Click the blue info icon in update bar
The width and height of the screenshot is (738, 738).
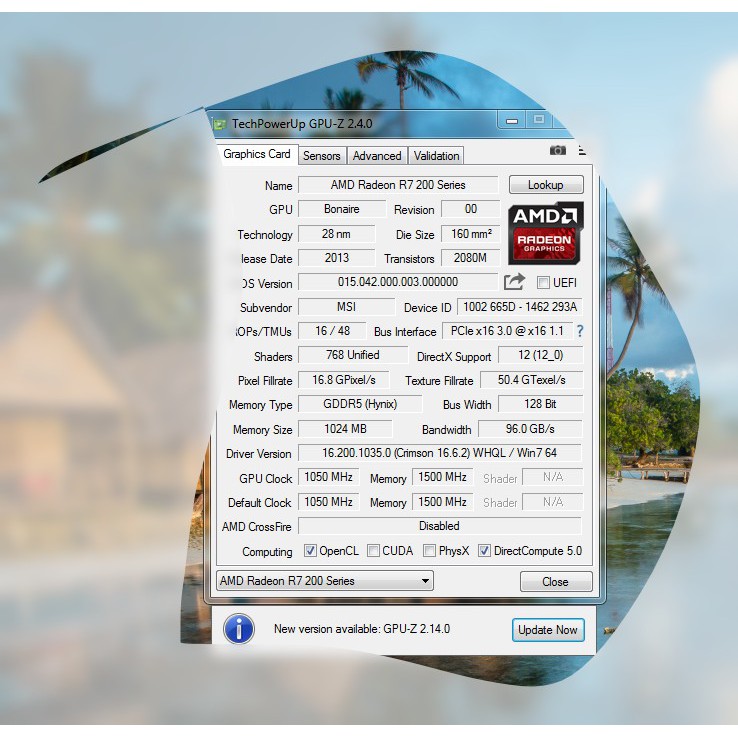pyautogui.click(x=238, y=629)
